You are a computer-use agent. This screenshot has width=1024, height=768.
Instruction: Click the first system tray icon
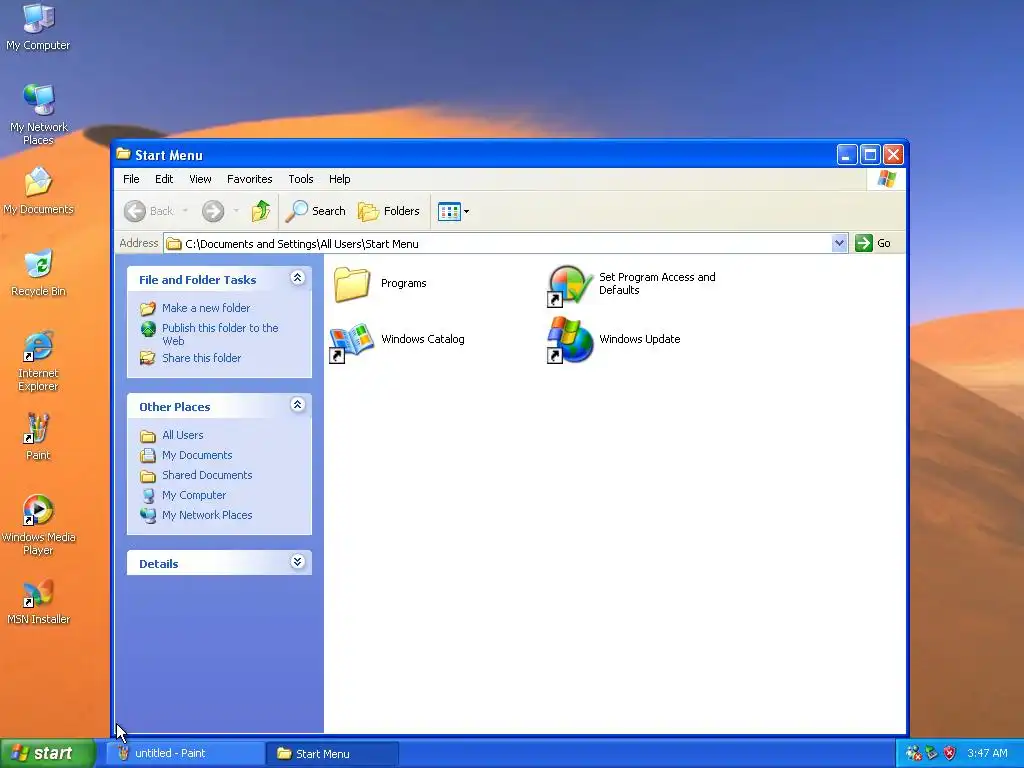tap(913, 753)
